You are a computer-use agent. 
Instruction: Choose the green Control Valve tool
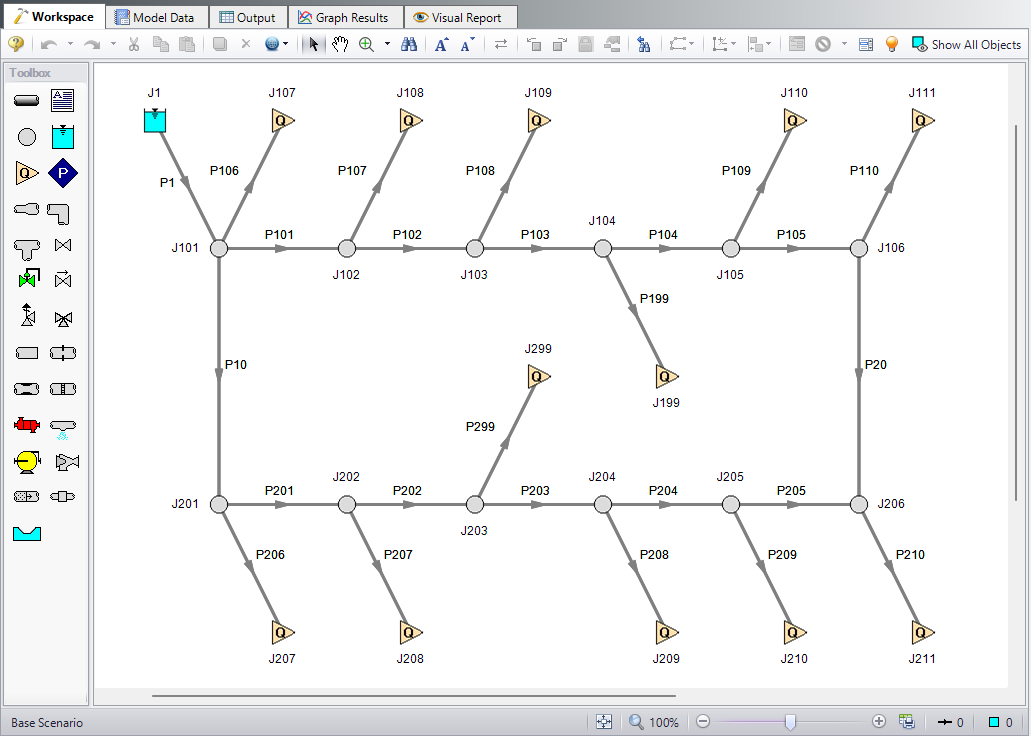tap(27, 279)
